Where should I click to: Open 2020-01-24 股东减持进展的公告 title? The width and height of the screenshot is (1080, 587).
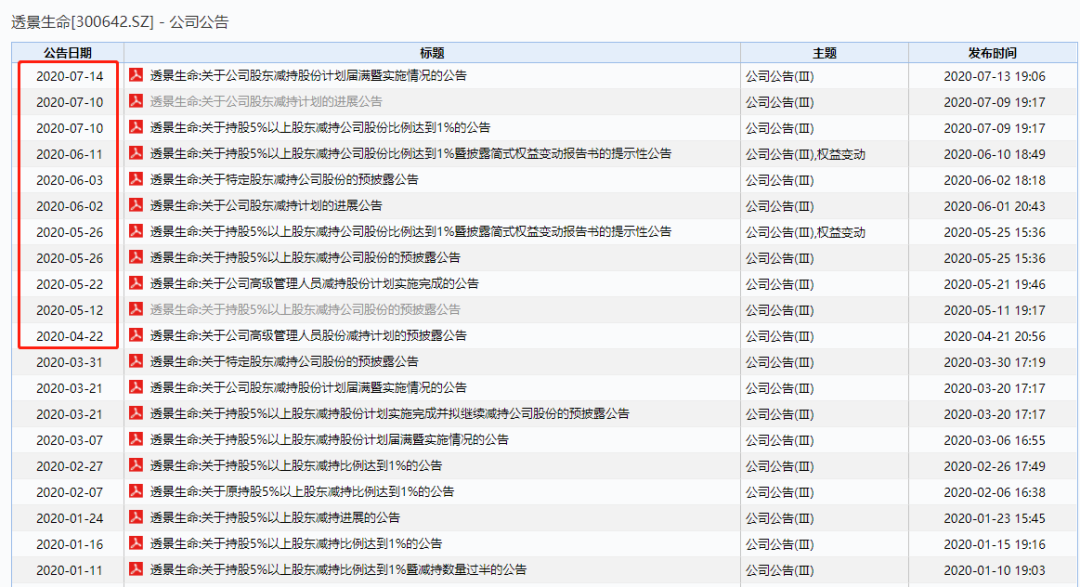click(275, 517)
